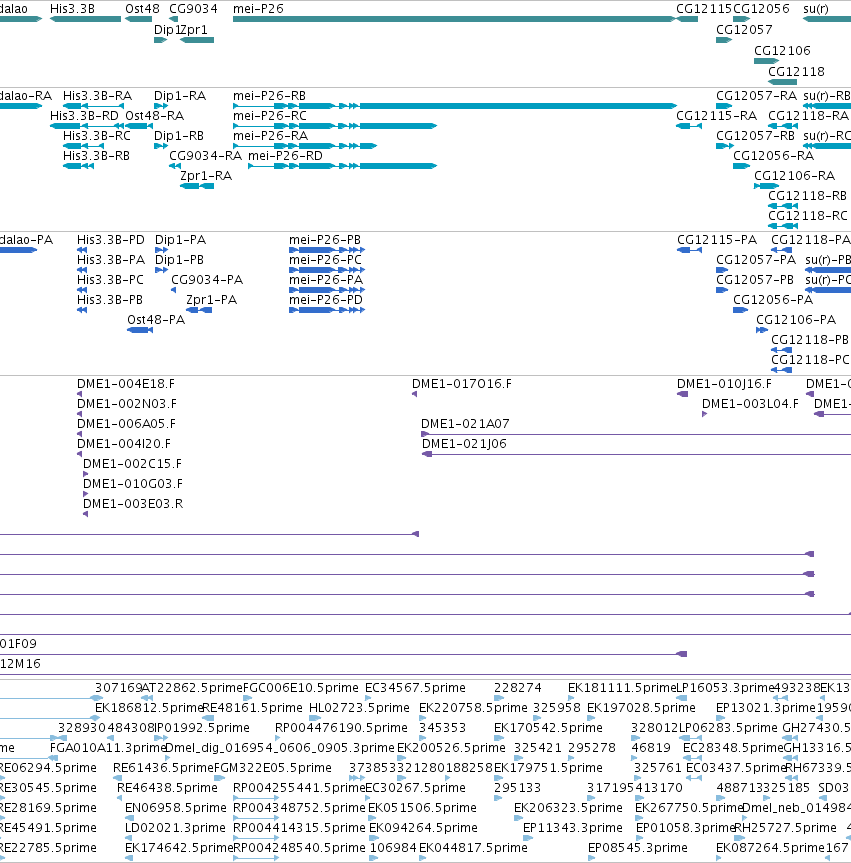Image resolution: width=851 pixels, height=863 pixels.
Task: Click the DME1-010G03.F label
Action: (133, 484)
